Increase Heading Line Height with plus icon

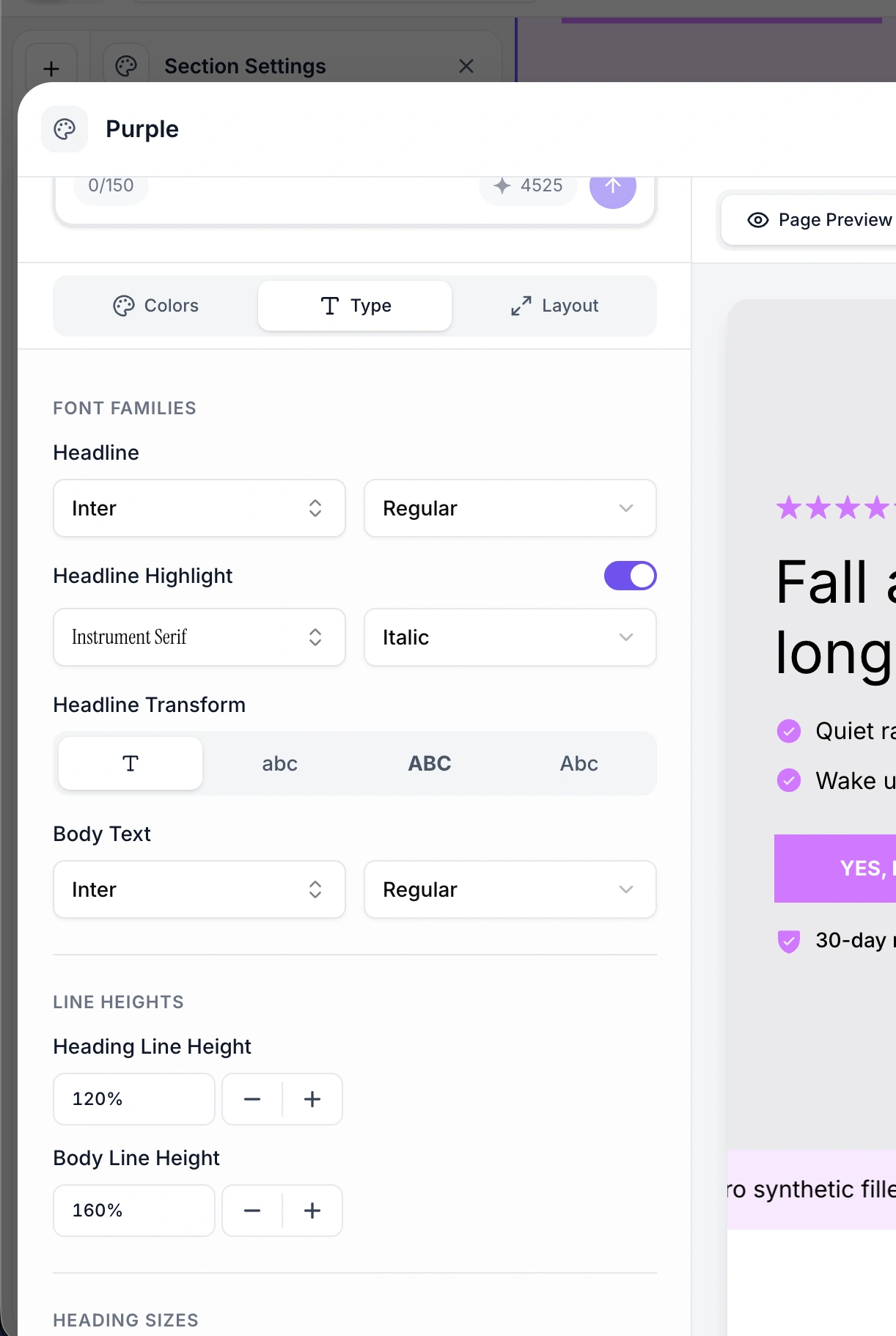pyautogui.click(x=312, y=1099)
